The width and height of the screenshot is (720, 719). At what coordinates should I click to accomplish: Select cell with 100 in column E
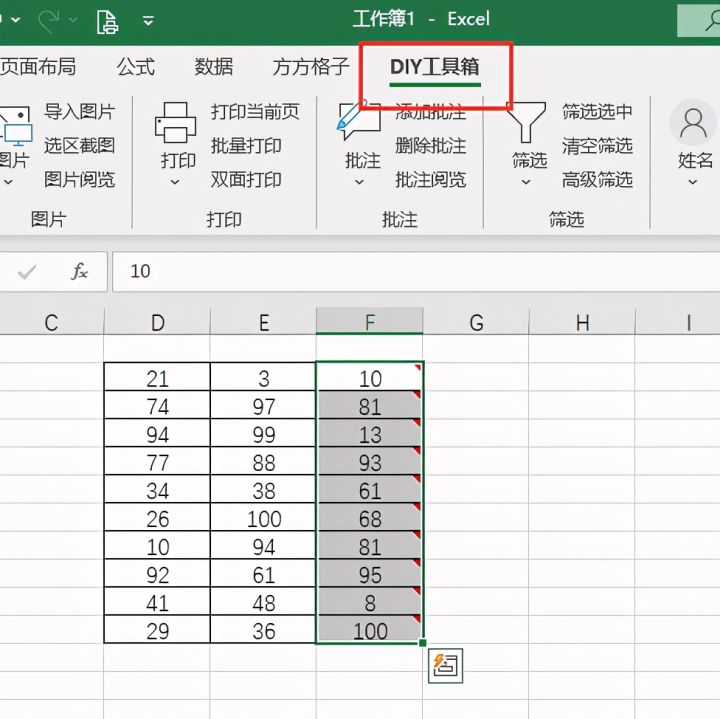[264, 517]
